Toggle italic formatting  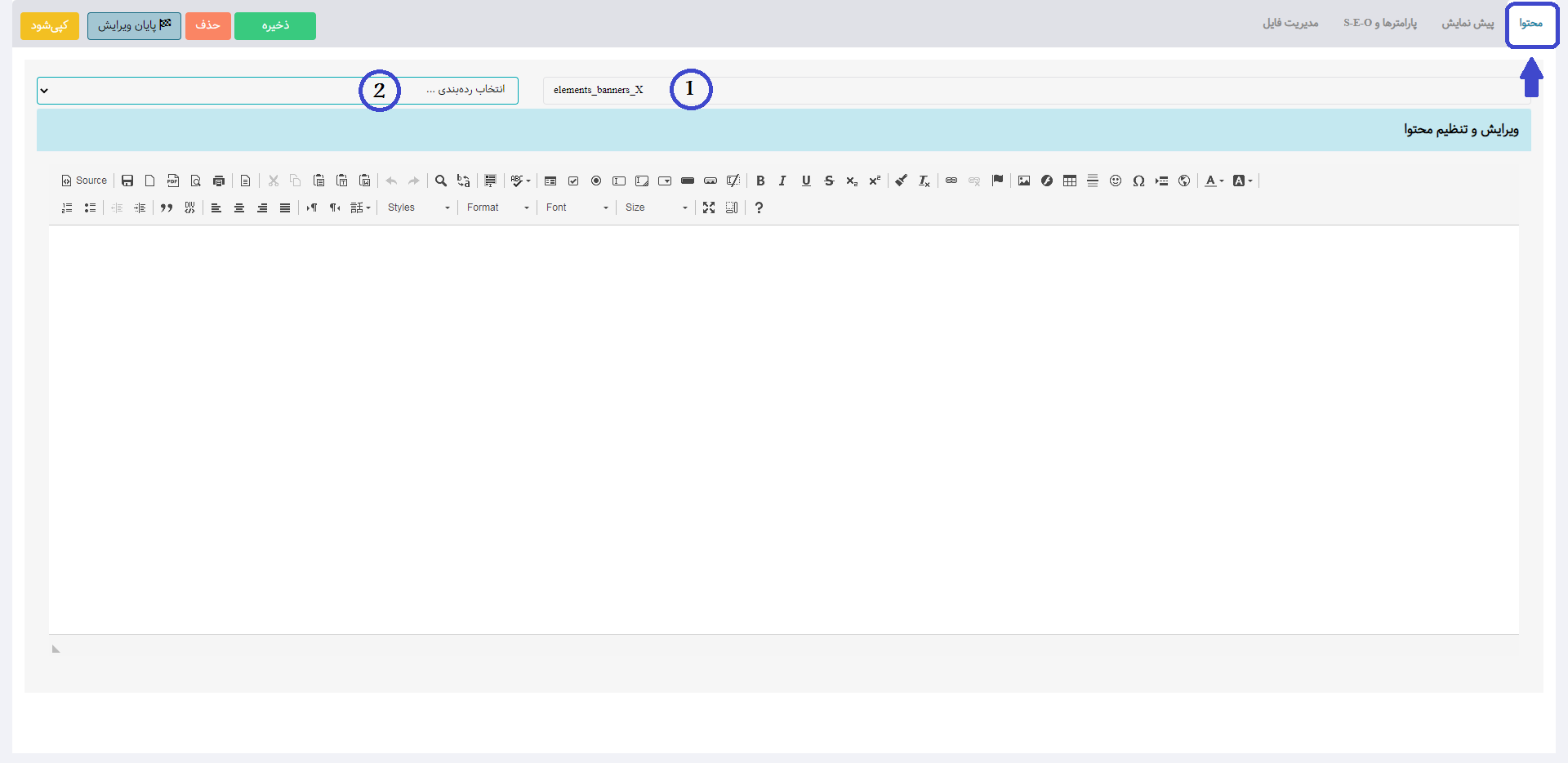[783, 181]
